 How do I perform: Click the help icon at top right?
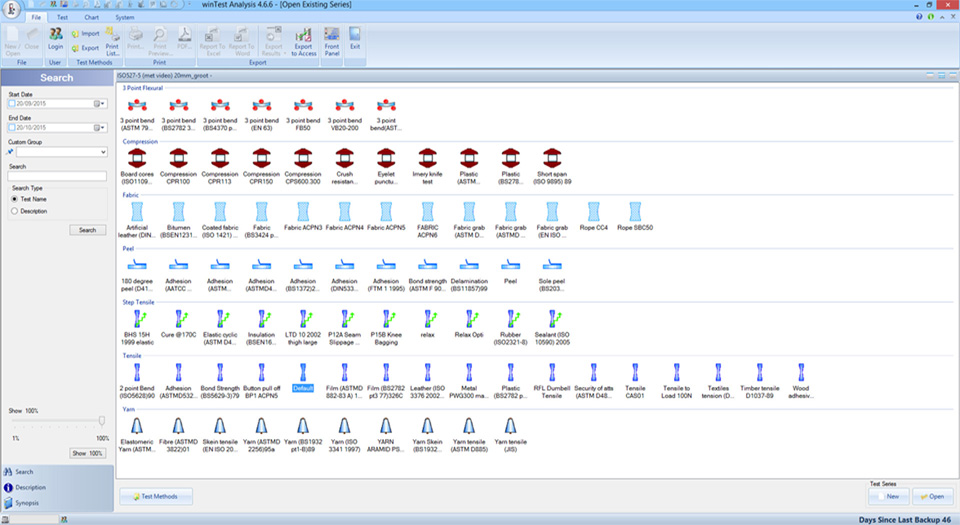919,17
